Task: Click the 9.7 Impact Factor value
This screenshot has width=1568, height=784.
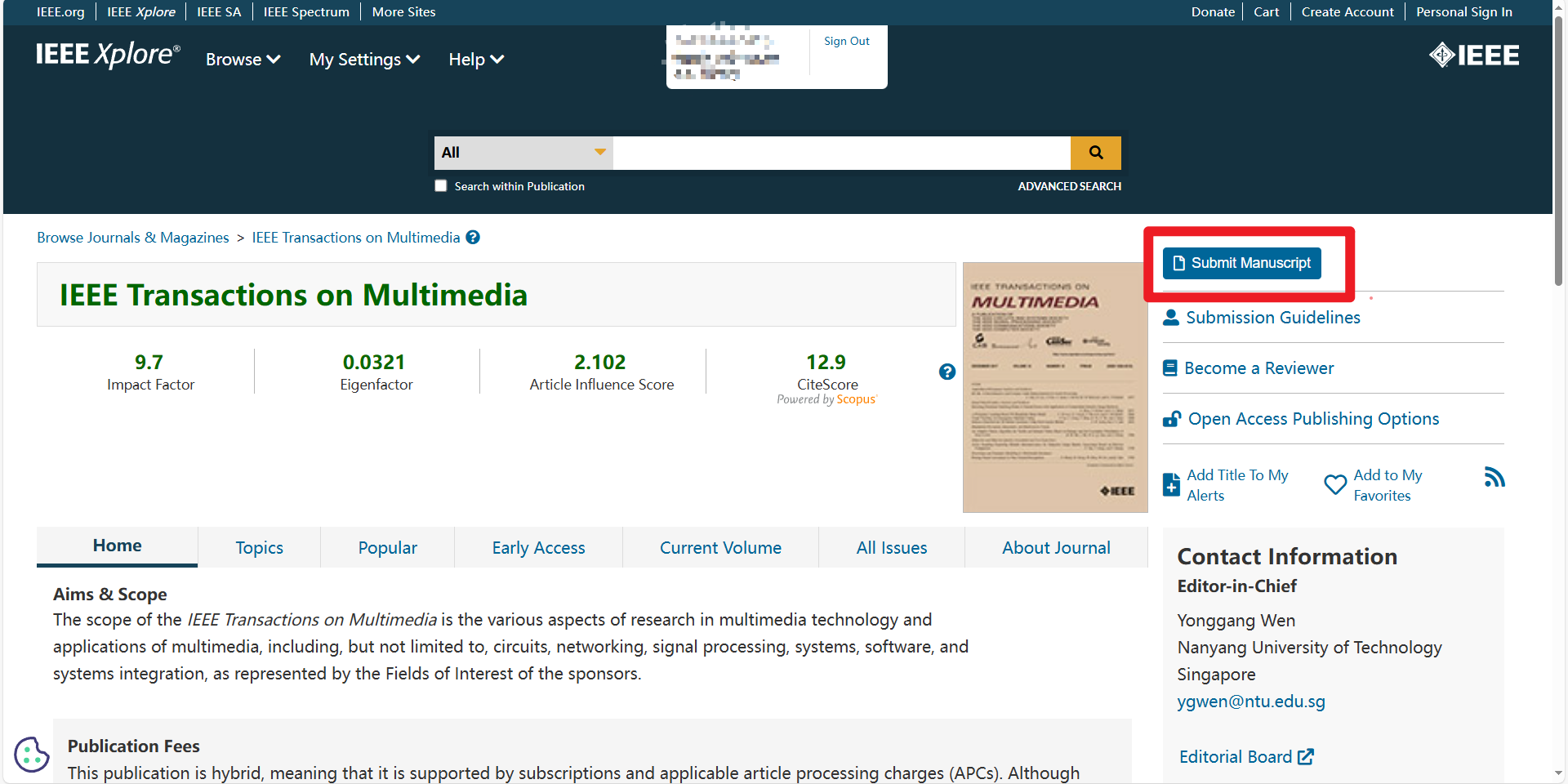Action: tap(149, 362)
